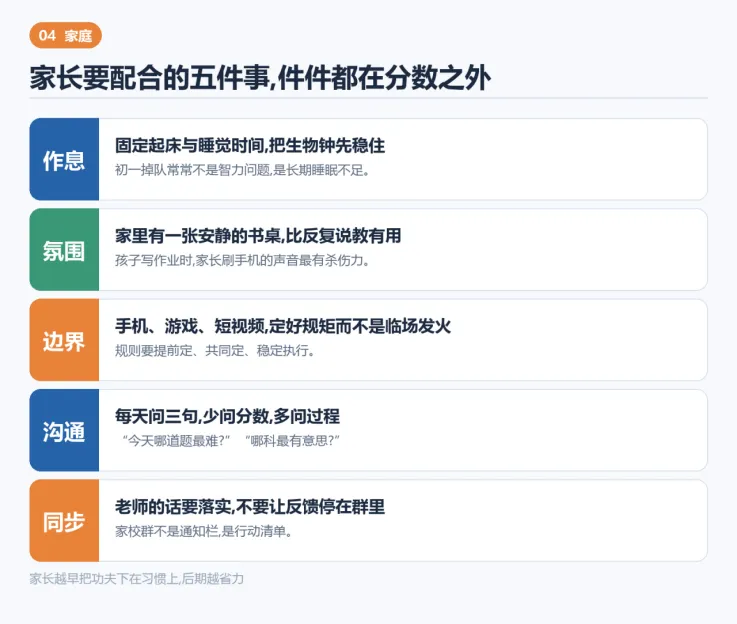Screen dimensions: 737x624
Task: Select the orange '边界' label block
Action: (x=64, y=340)
